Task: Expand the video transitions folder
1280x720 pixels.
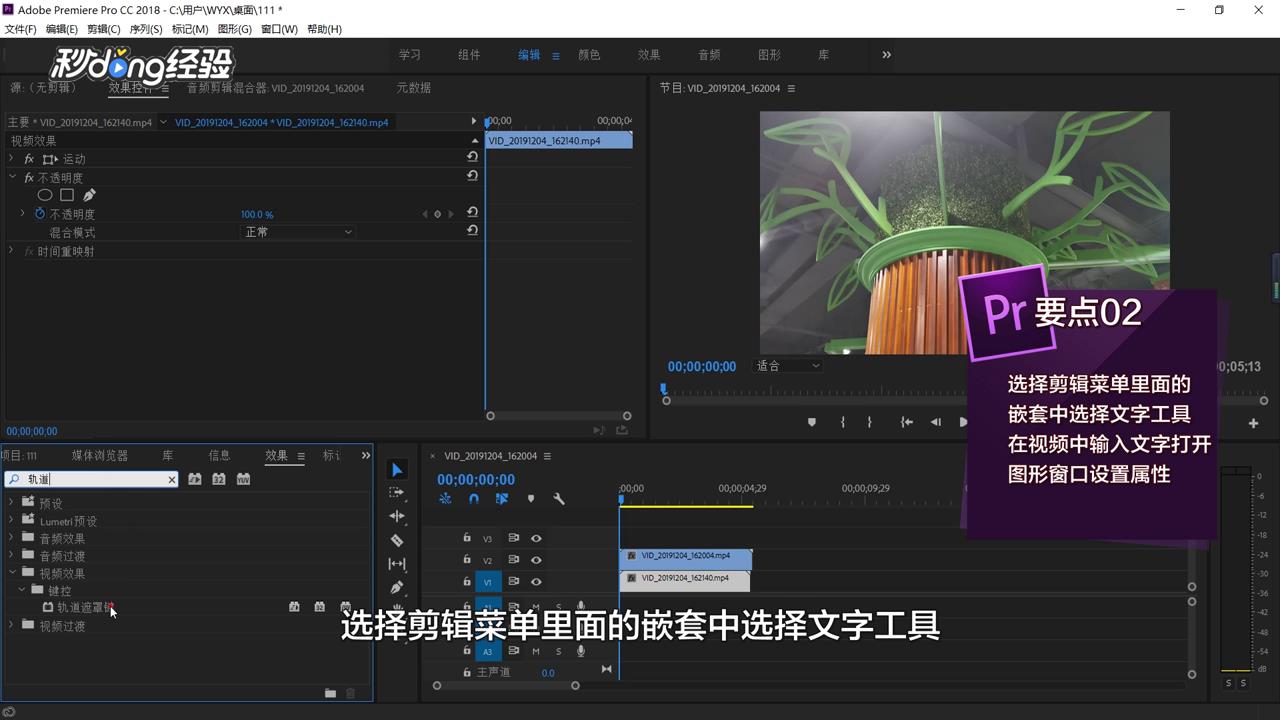Action: [12, 625]
